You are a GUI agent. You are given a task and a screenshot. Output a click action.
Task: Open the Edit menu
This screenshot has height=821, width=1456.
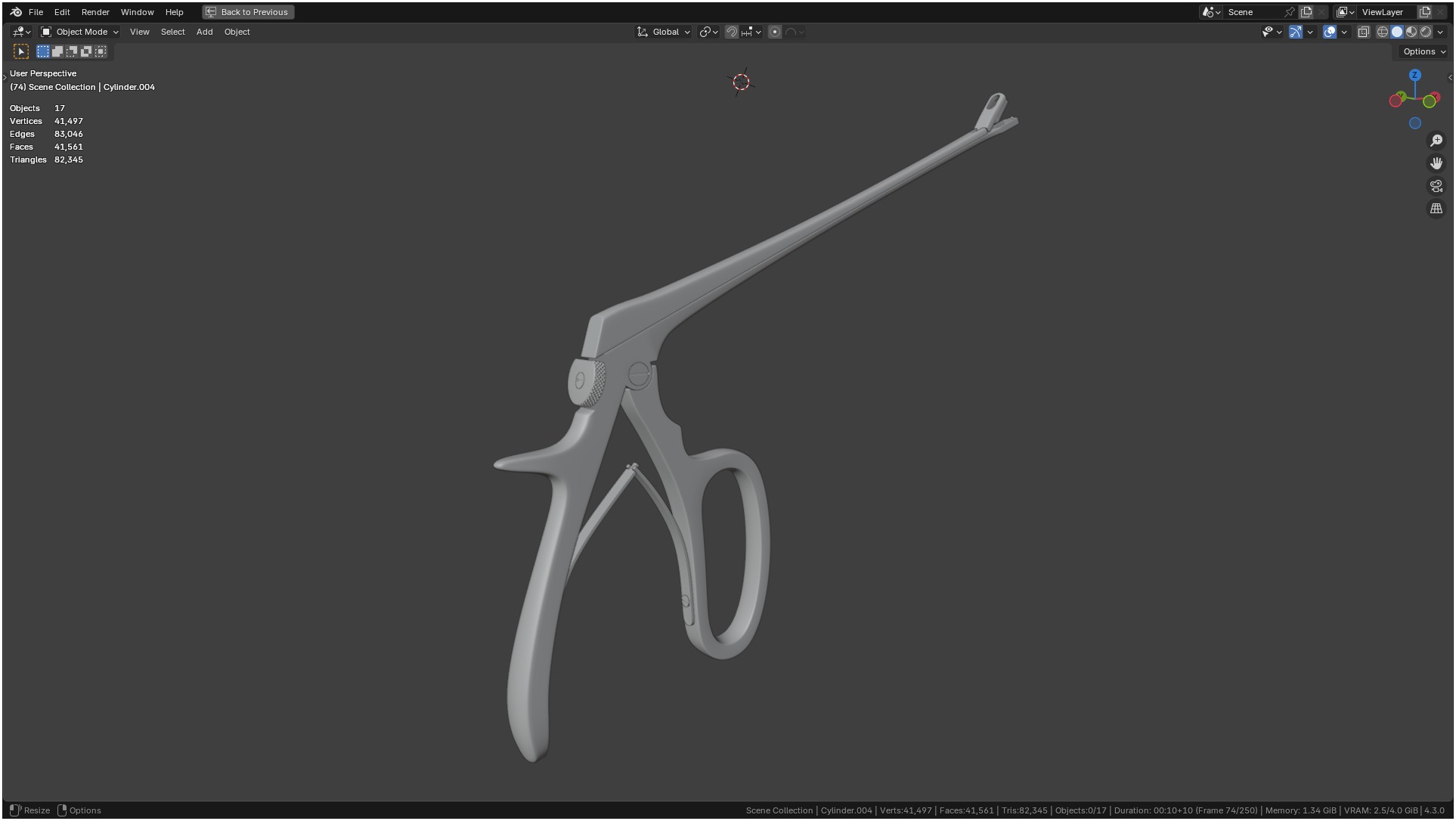(x=62, y=12)
